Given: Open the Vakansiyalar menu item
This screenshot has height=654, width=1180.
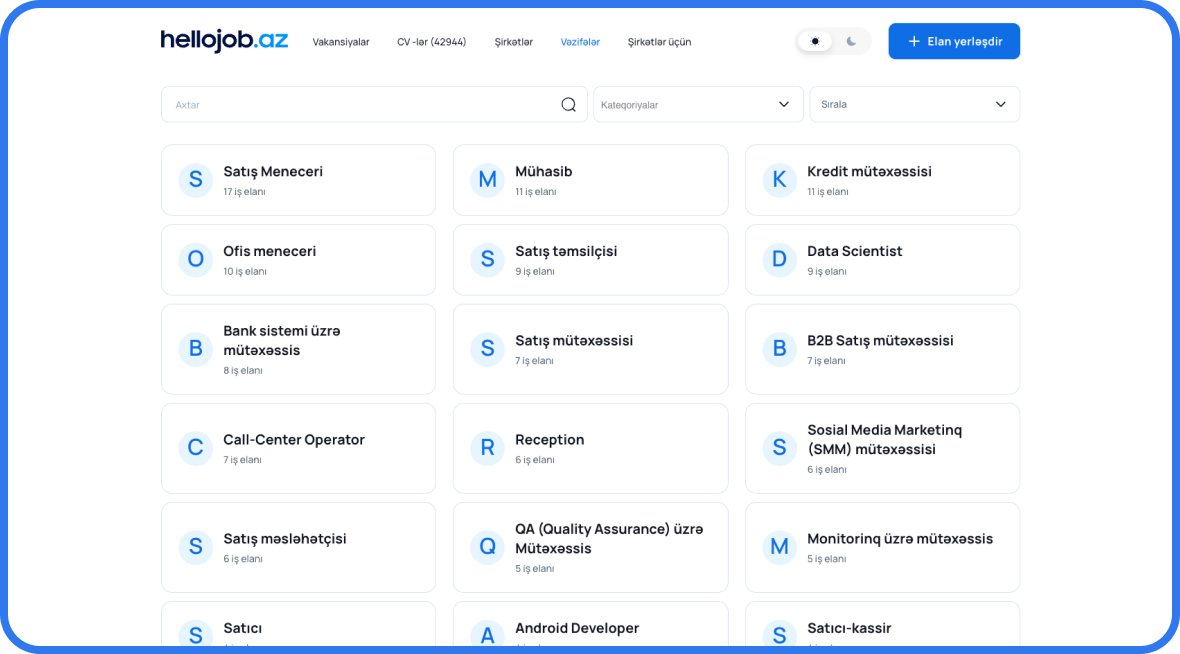Looking at the screenshot, I should 341,42.
